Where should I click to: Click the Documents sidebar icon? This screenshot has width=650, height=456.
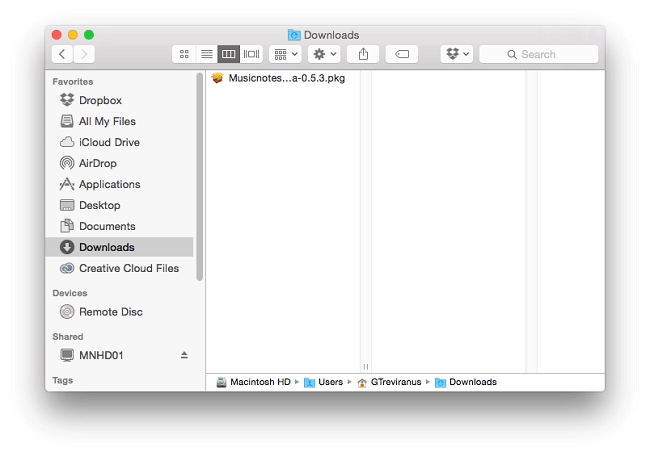tap(67, 226)
